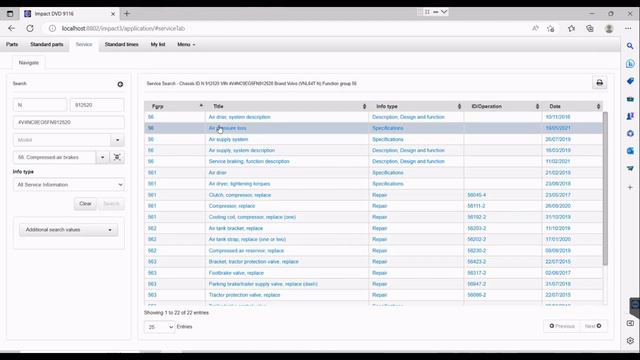Add a sidebar app with plus icon
This screenshot has width=640, height=360.
(630, 187)
